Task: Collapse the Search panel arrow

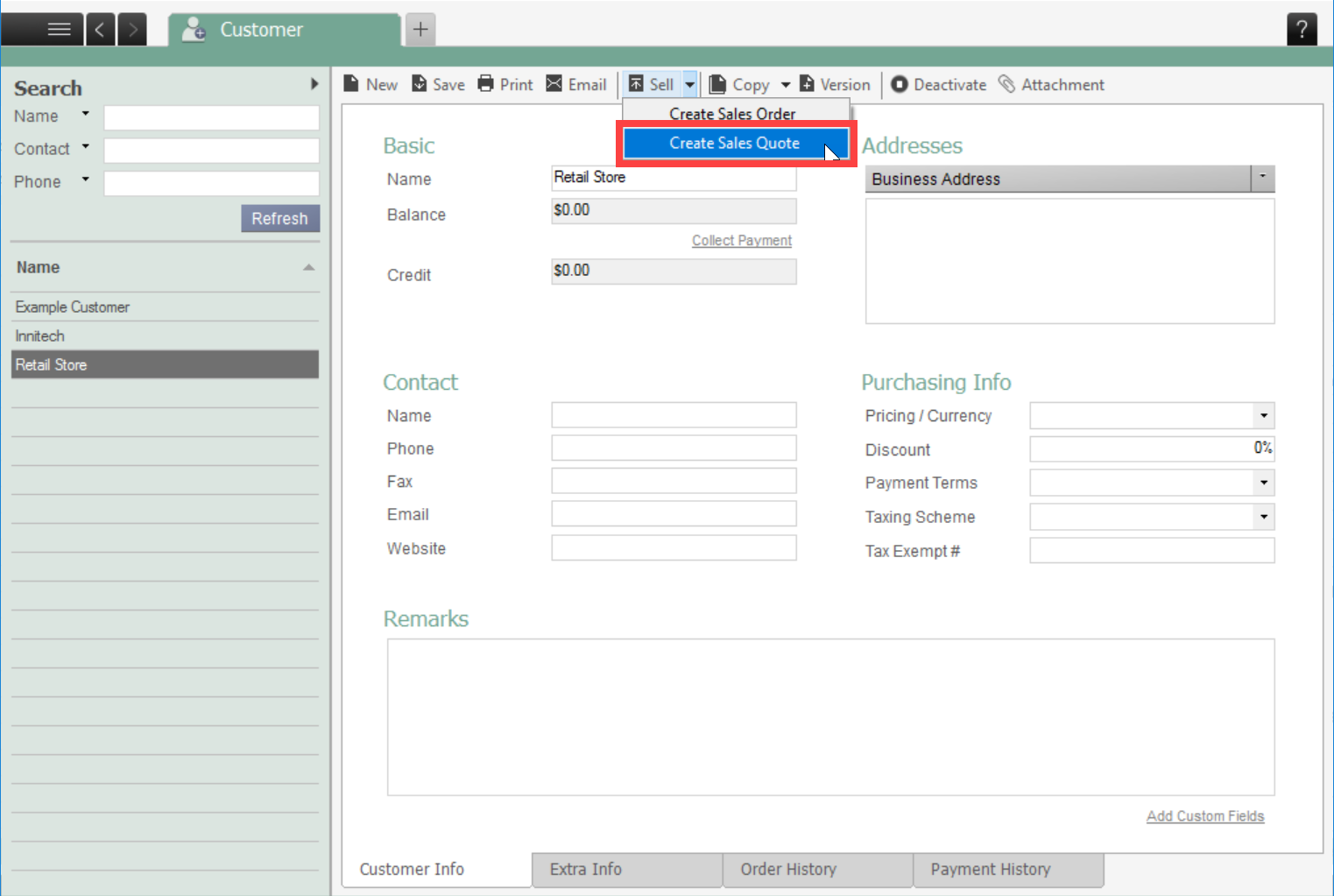Action: coord(314,84)
